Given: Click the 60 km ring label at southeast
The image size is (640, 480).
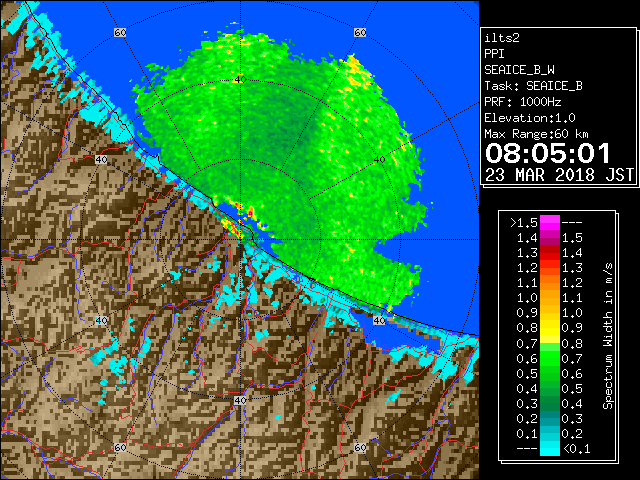Looking at the screenshot, I should [360, 447].
